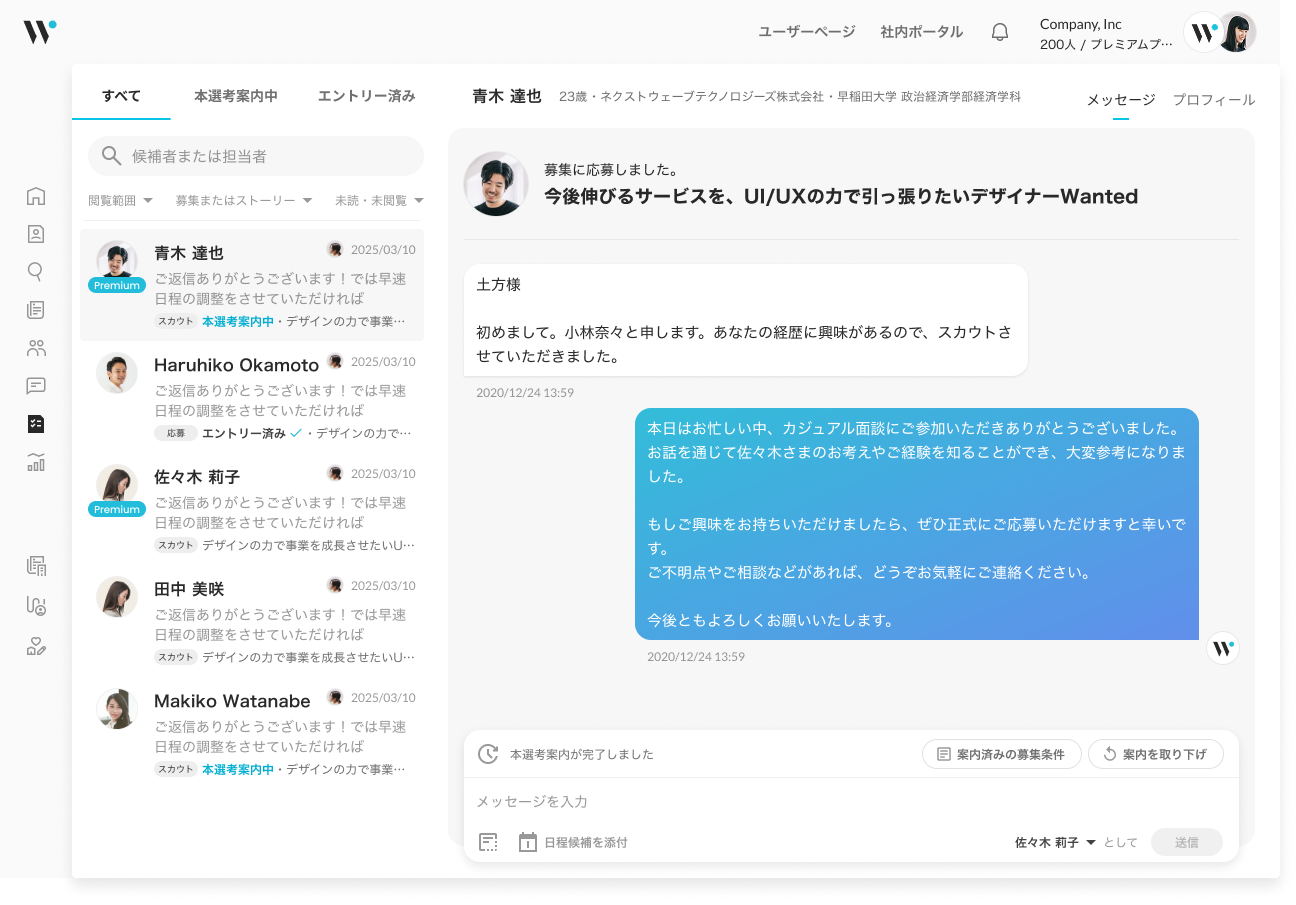This screenshot has width=1296, height=905.
Task: Open the notifications bell icon
Action: tap(999, 31)
